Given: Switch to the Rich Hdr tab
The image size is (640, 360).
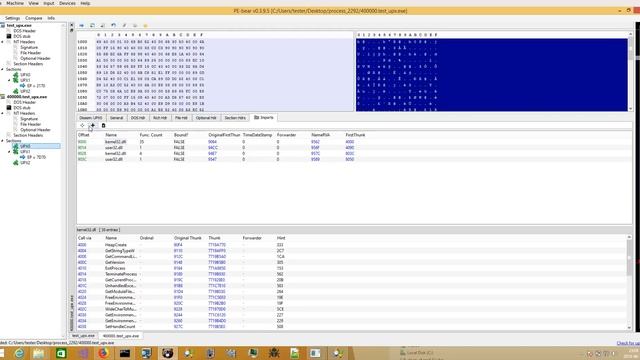Looking at the screenshot, I should pyautogui.click(x=160, y=118).
